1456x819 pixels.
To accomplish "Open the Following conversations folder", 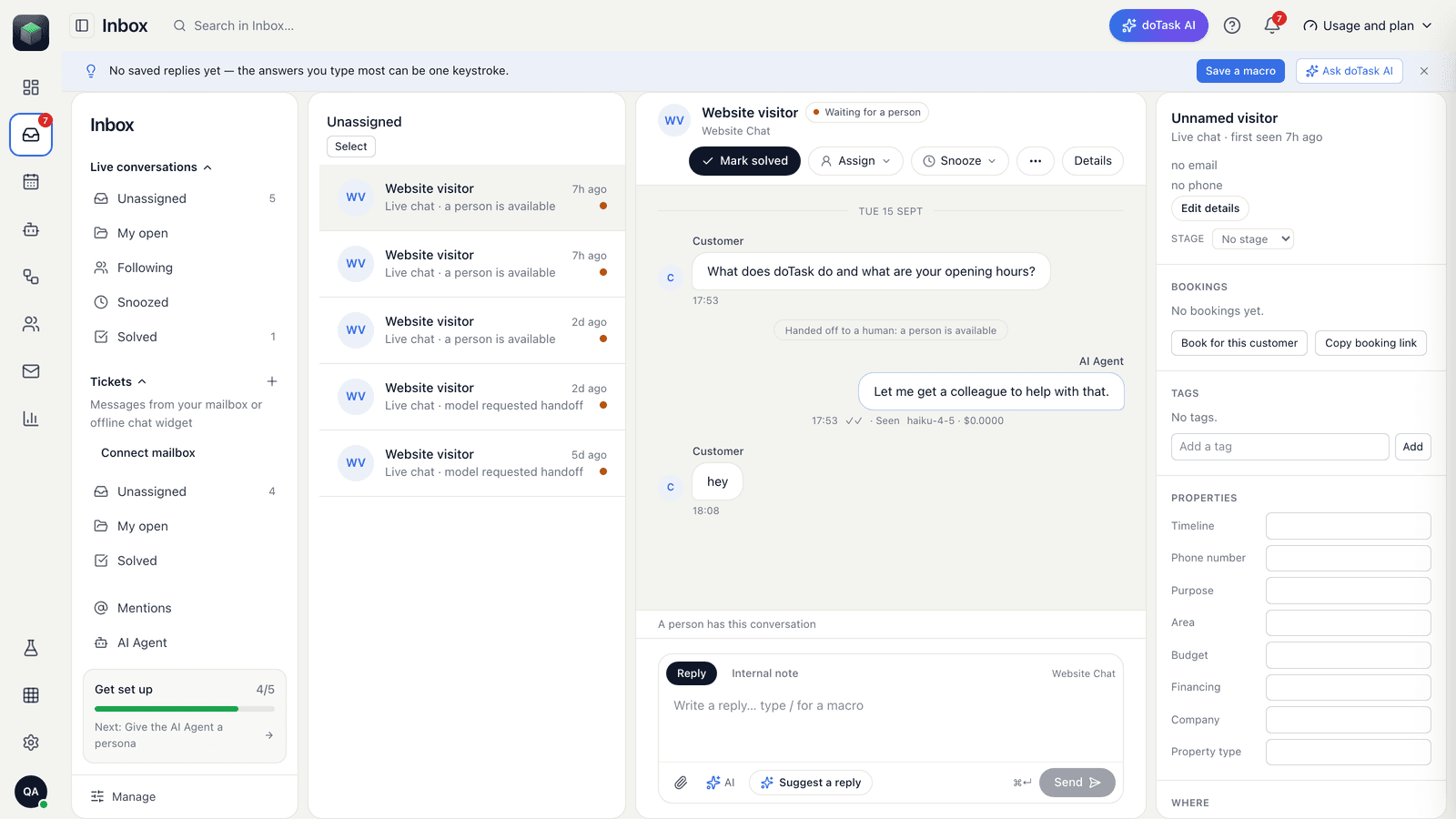I will click(185, 268).
